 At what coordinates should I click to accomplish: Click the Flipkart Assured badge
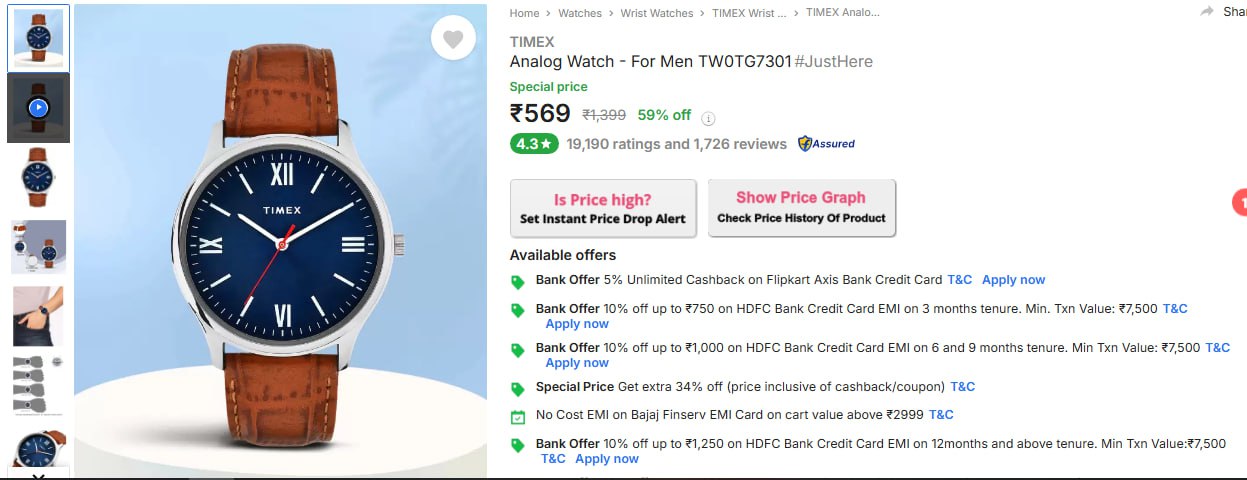(826, 144)
